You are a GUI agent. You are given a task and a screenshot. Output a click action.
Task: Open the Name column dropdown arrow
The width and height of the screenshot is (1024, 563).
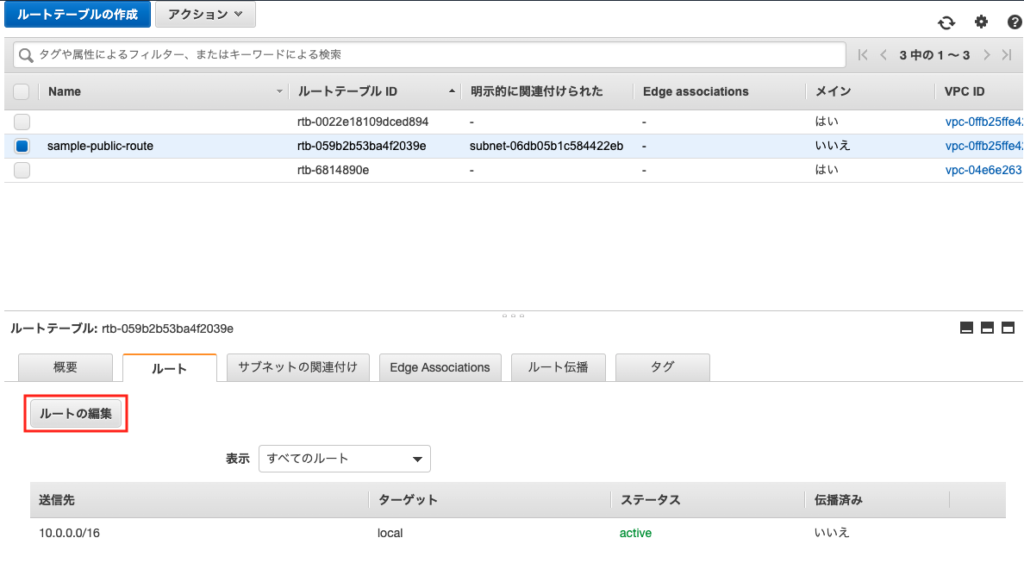coord(280,92)
